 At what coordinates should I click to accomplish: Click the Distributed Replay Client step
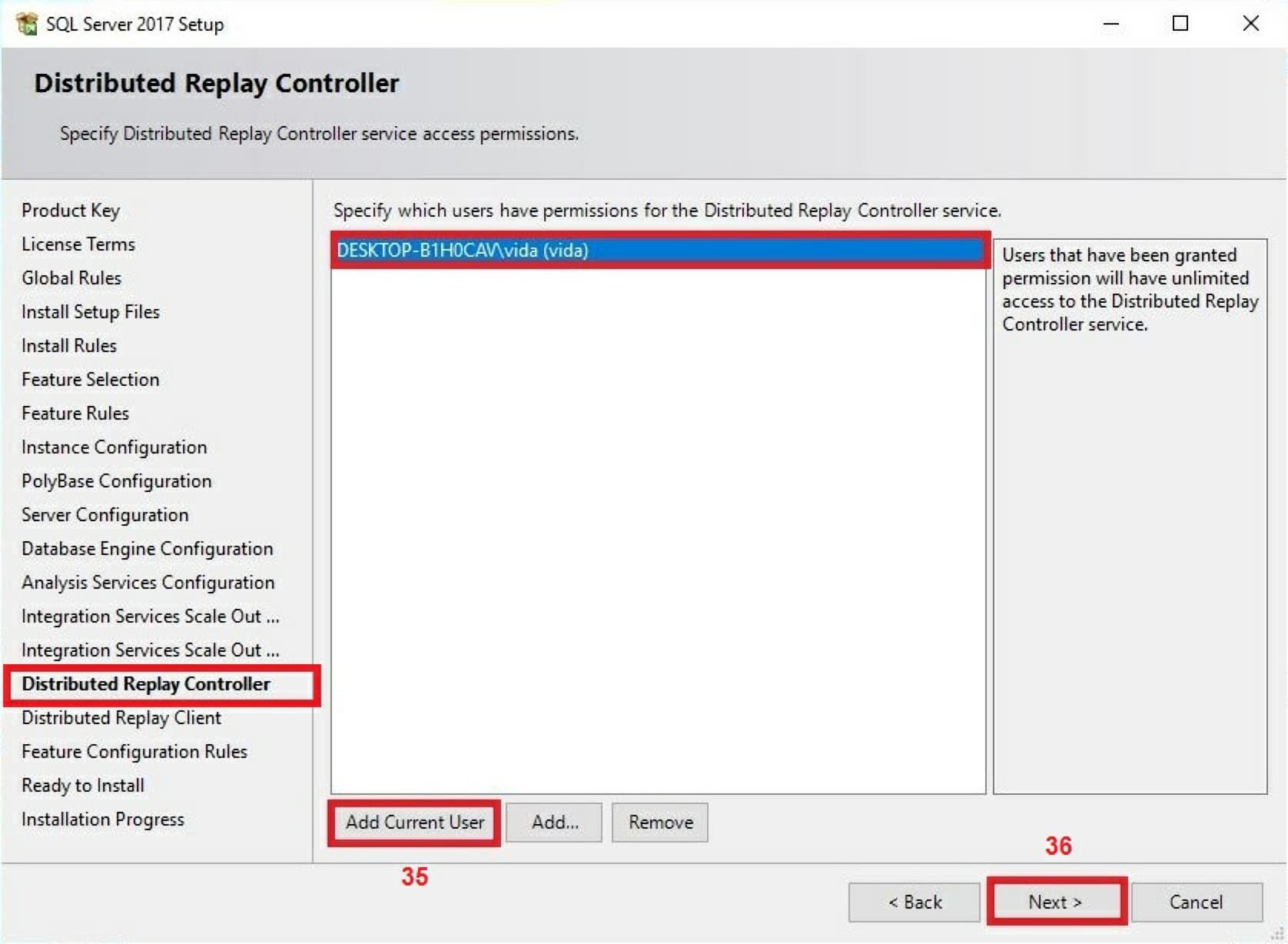tap(121, 718)
